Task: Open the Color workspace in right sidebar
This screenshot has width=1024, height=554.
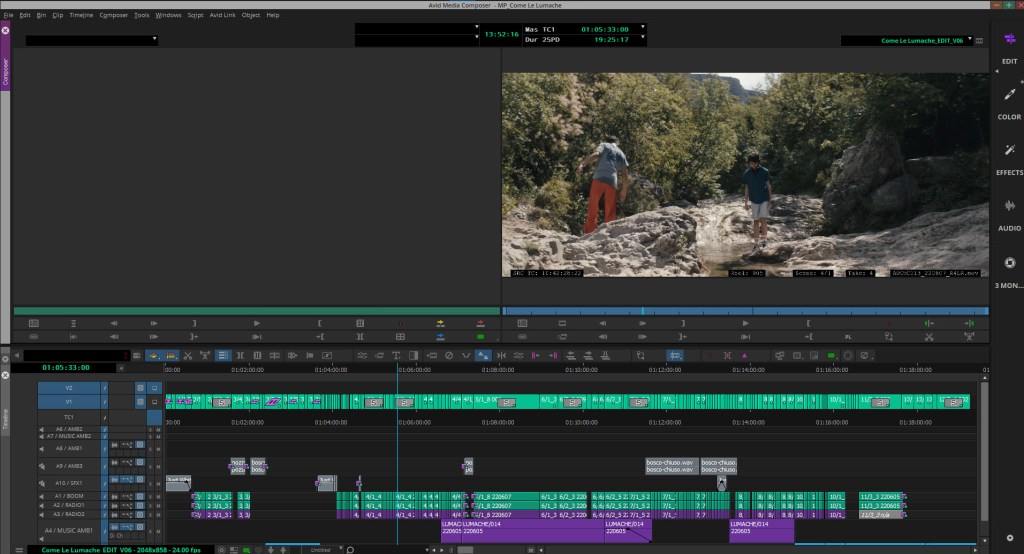Action: click(1009, 100)
